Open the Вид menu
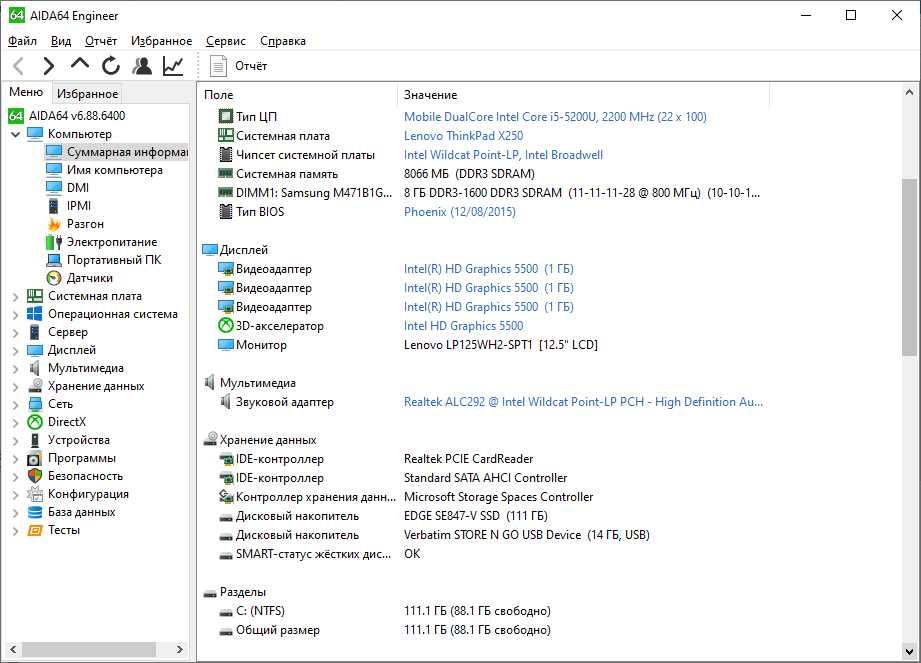 click(60, 41)
